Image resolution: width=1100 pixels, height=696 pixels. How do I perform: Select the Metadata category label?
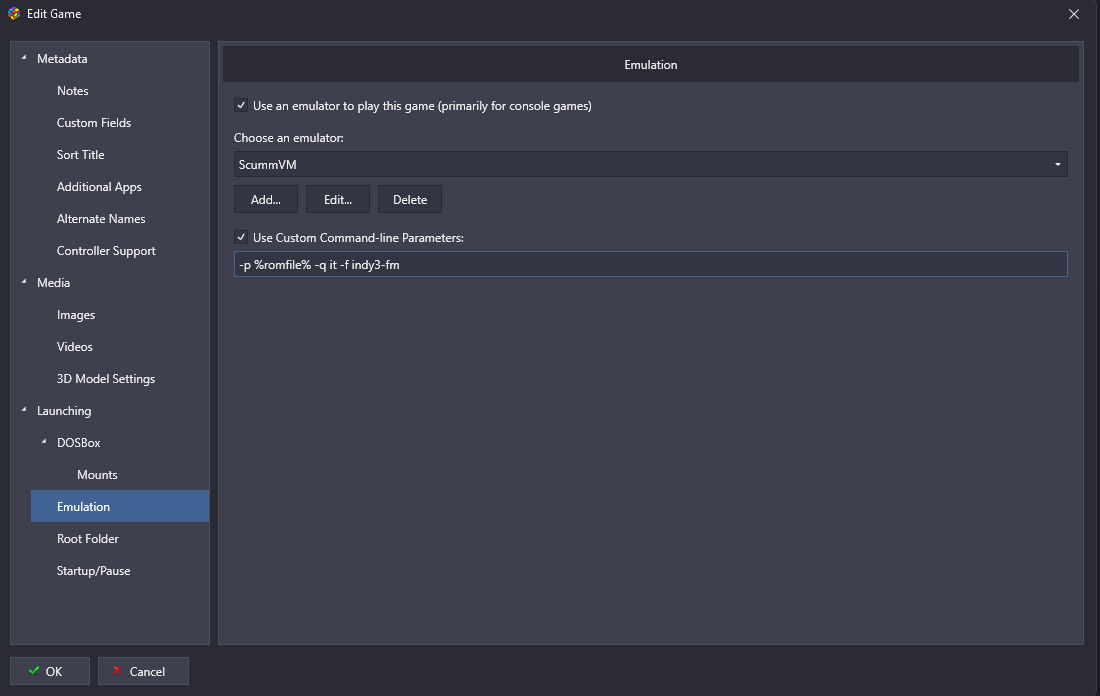click(62, 59)
